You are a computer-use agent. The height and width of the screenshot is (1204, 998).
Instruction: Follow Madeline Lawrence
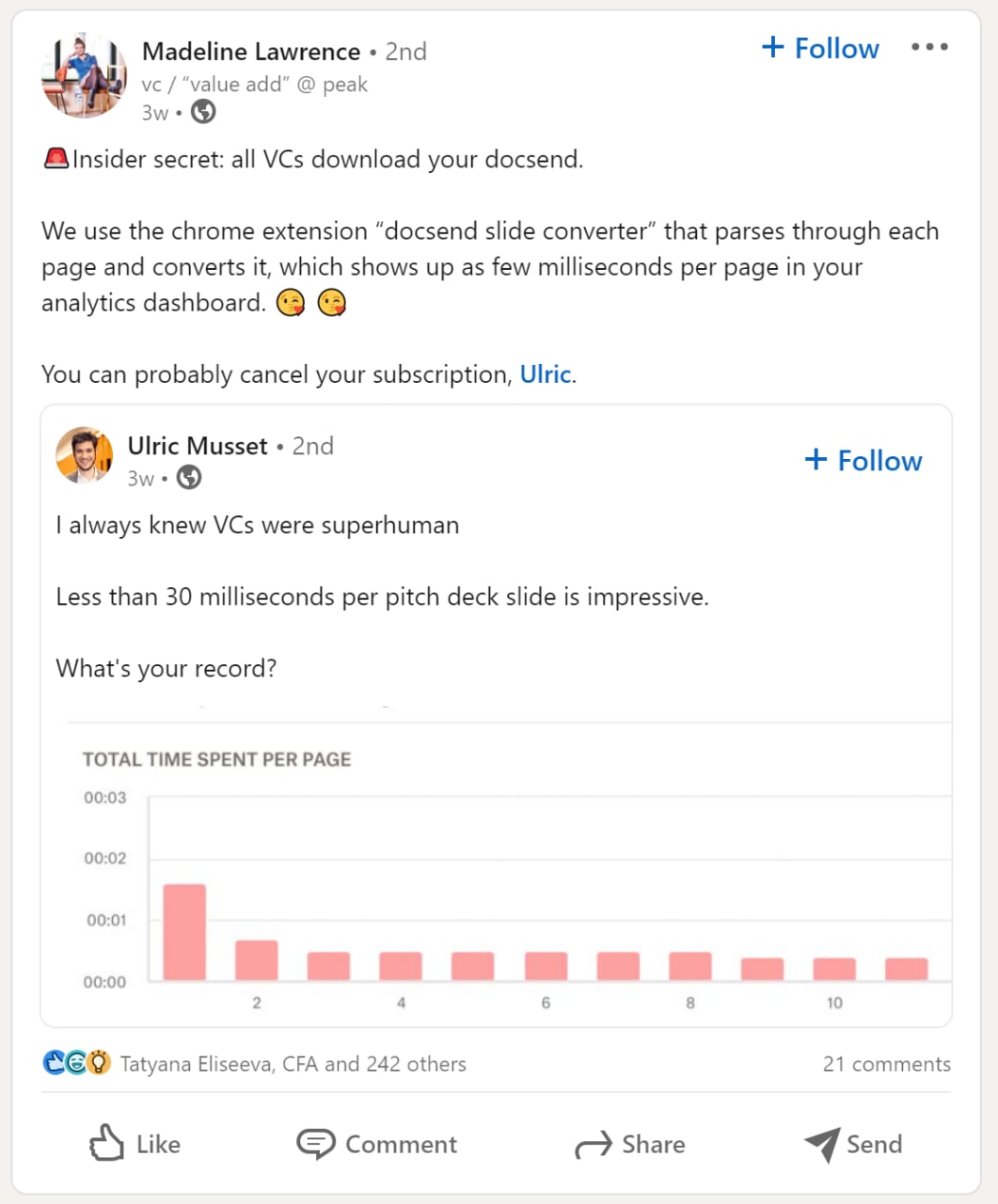[x=820, y=48]
